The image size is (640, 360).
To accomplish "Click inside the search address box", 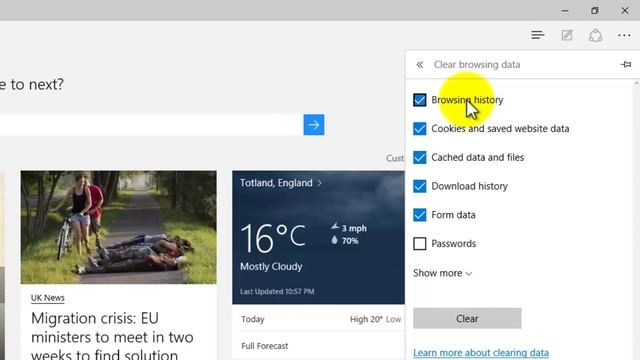I will pyautogui.click(x=151, y=124).
